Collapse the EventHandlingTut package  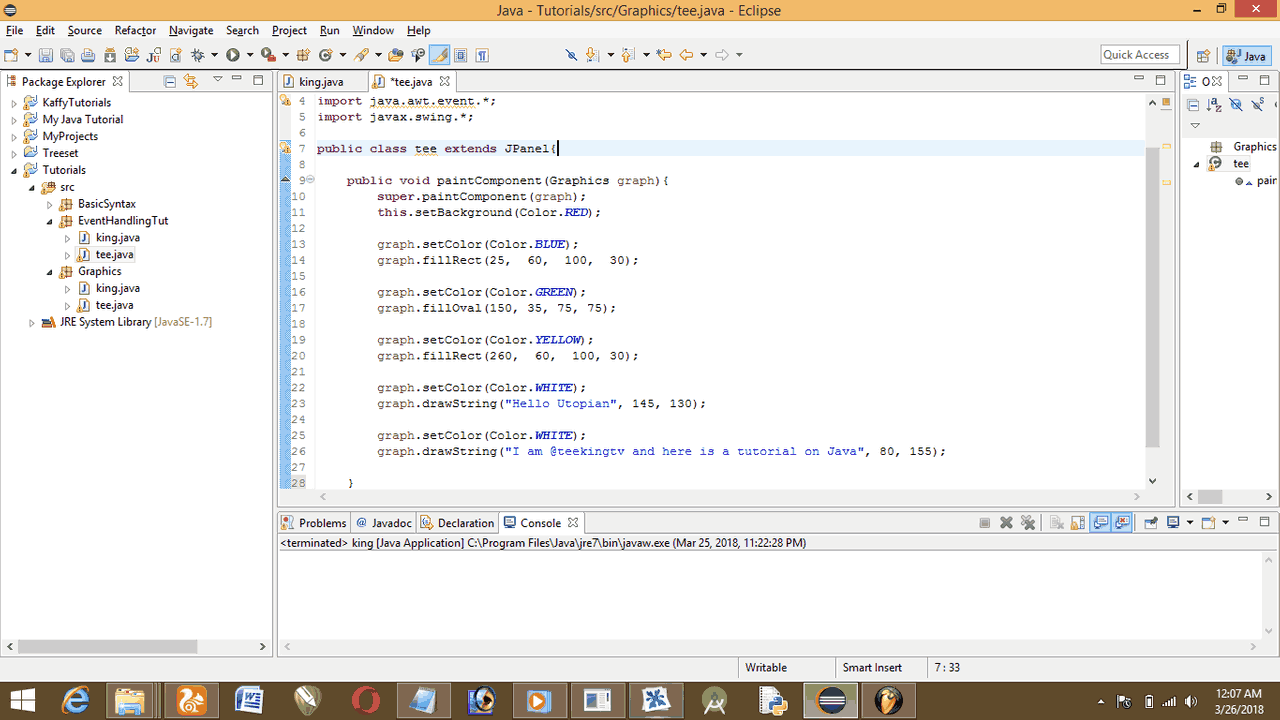pyautogui.click(x=50, y=221)
